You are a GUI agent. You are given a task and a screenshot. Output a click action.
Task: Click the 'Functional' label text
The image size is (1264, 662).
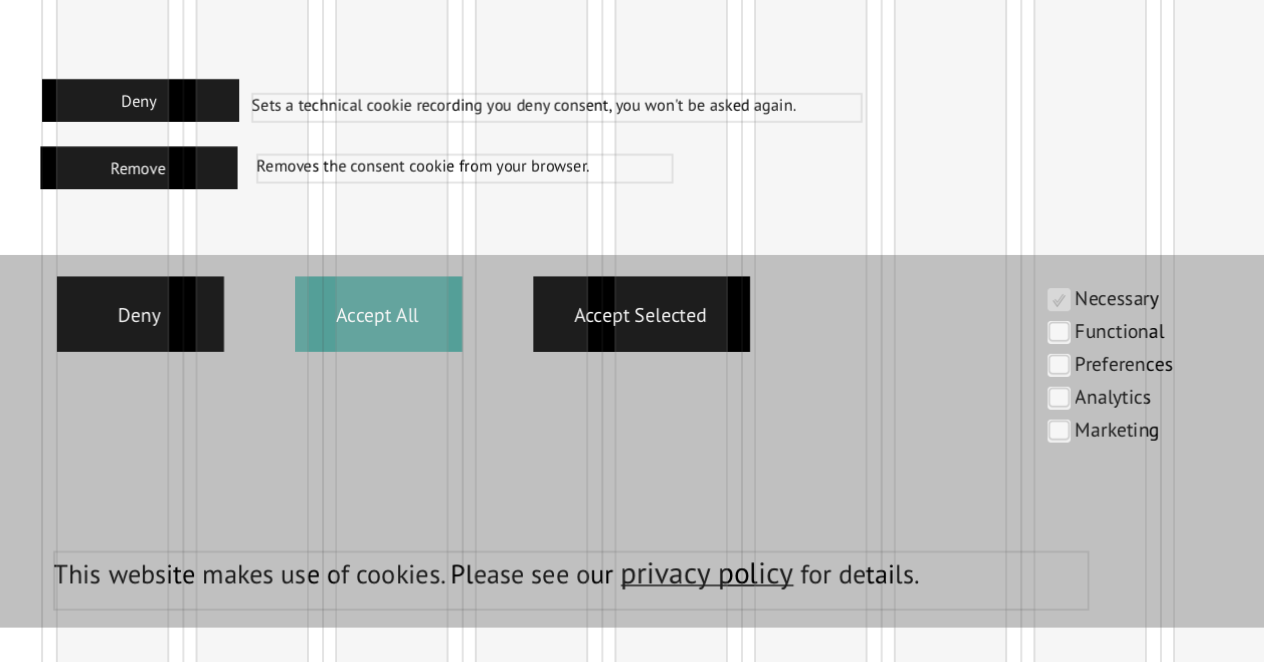pyautogui.click(x=1119, y=332)
